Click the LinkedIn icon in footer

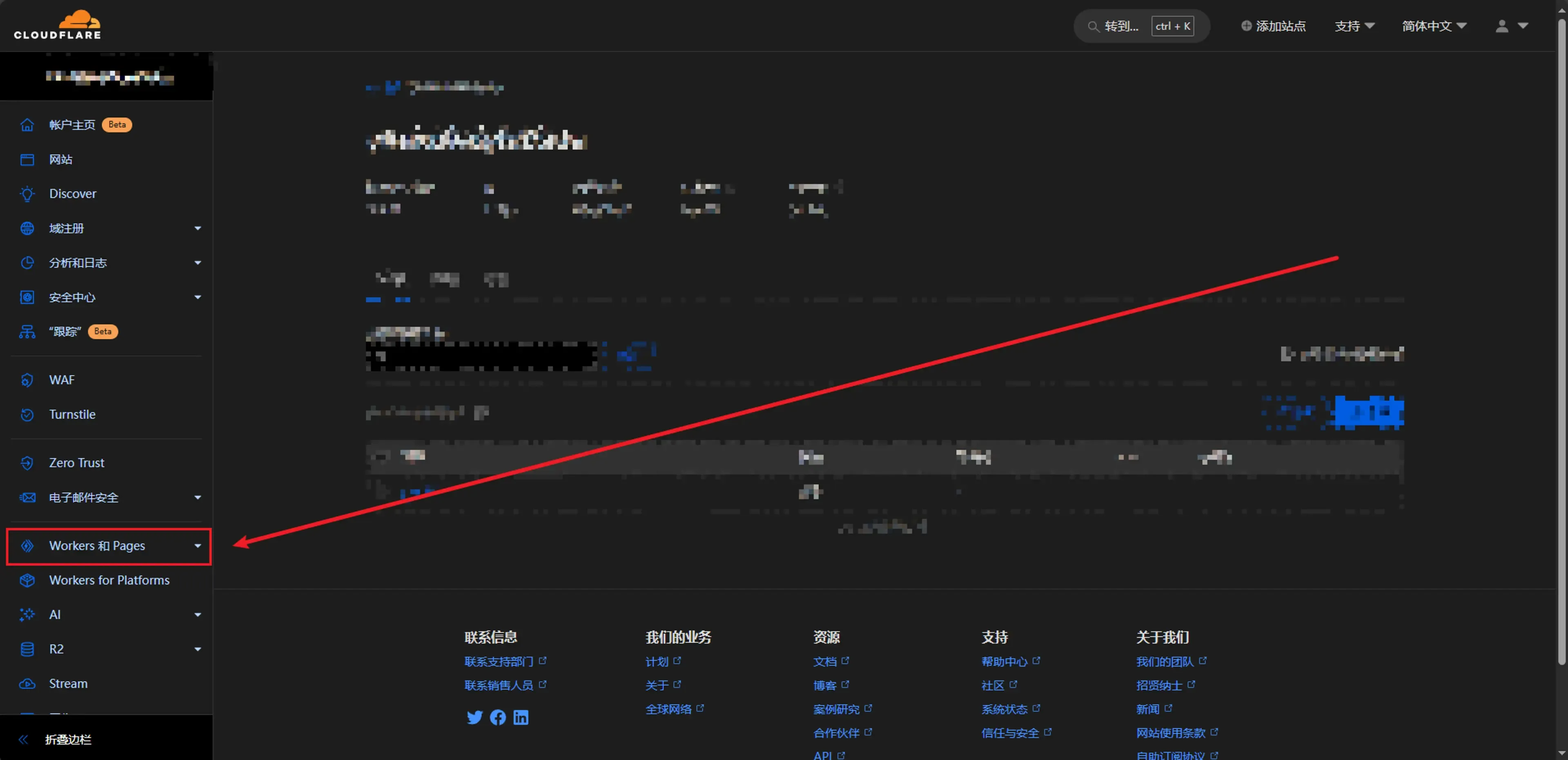click(x=521, y=718)
